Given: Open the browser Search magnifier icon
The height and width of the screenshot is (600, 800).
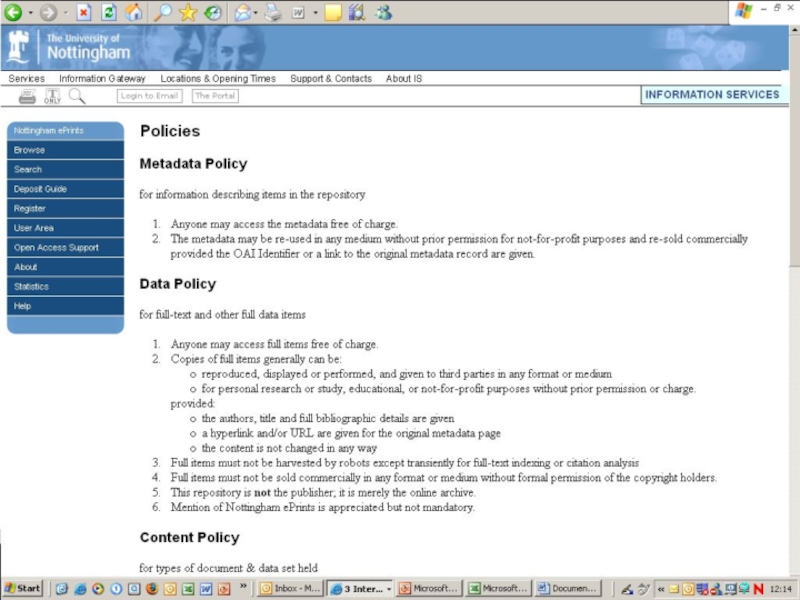Looking at the screenshot, I should (x=163, y=12).
